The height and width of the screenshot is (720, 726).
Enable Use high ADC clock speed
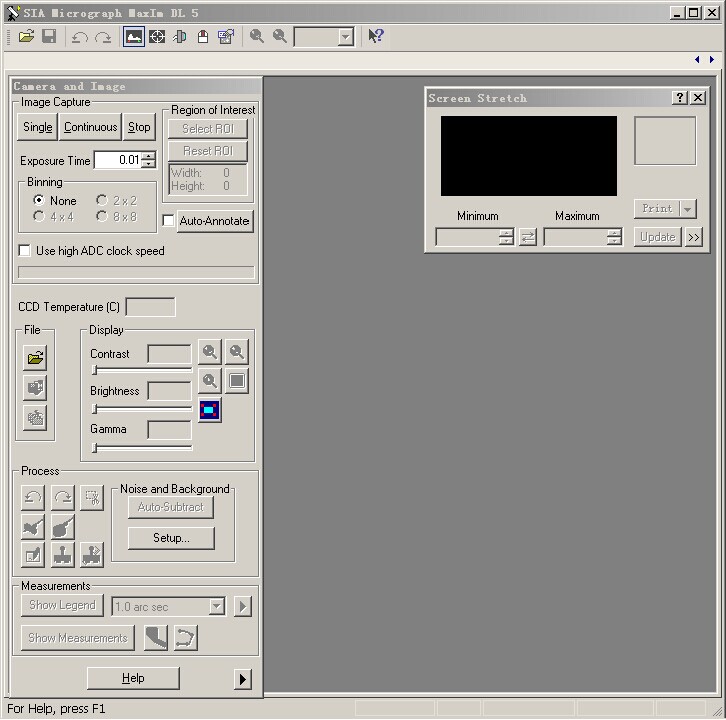[x=25, y=251]
